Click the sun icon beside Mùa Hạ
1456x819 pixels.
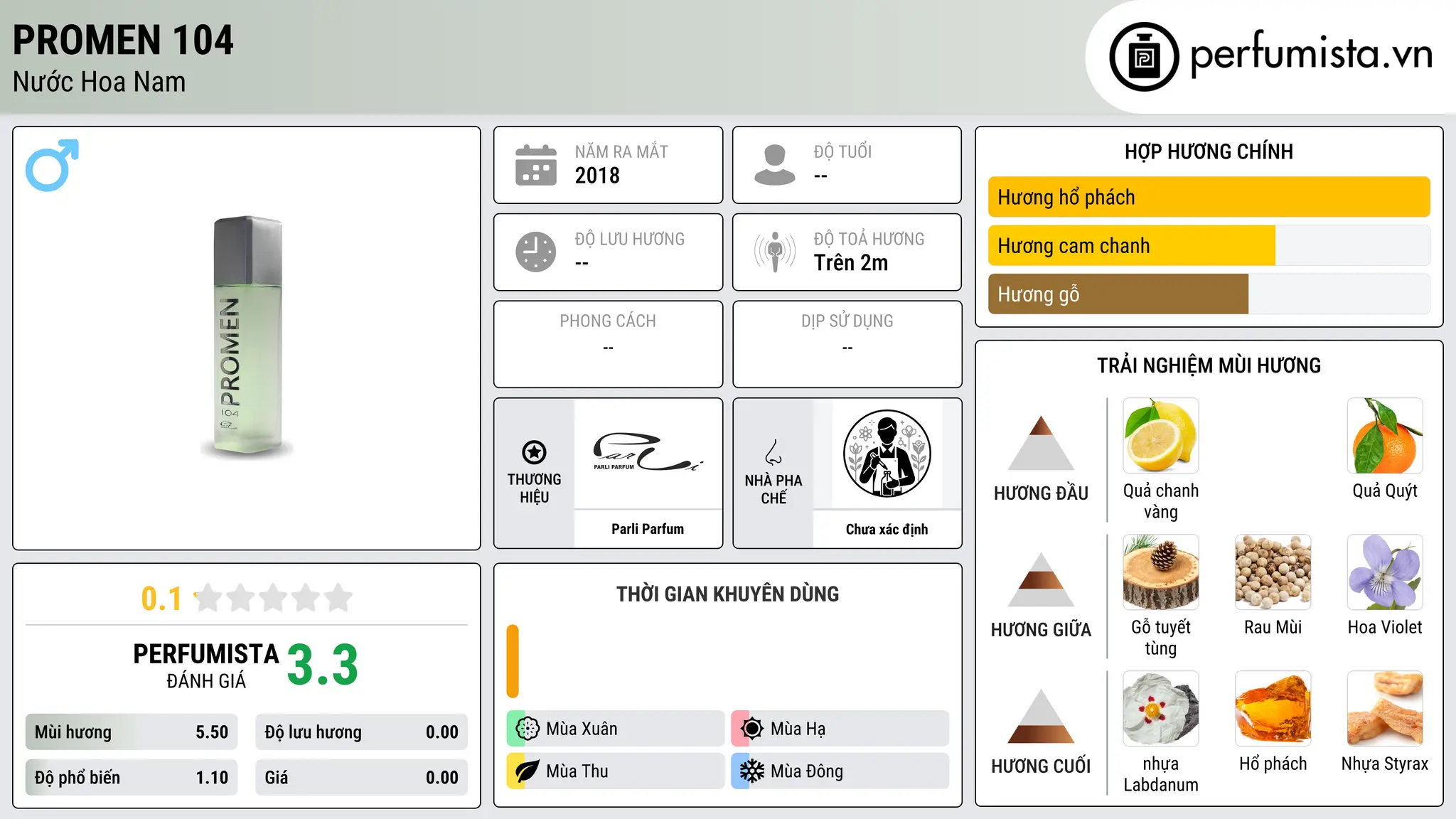point(751,729)
